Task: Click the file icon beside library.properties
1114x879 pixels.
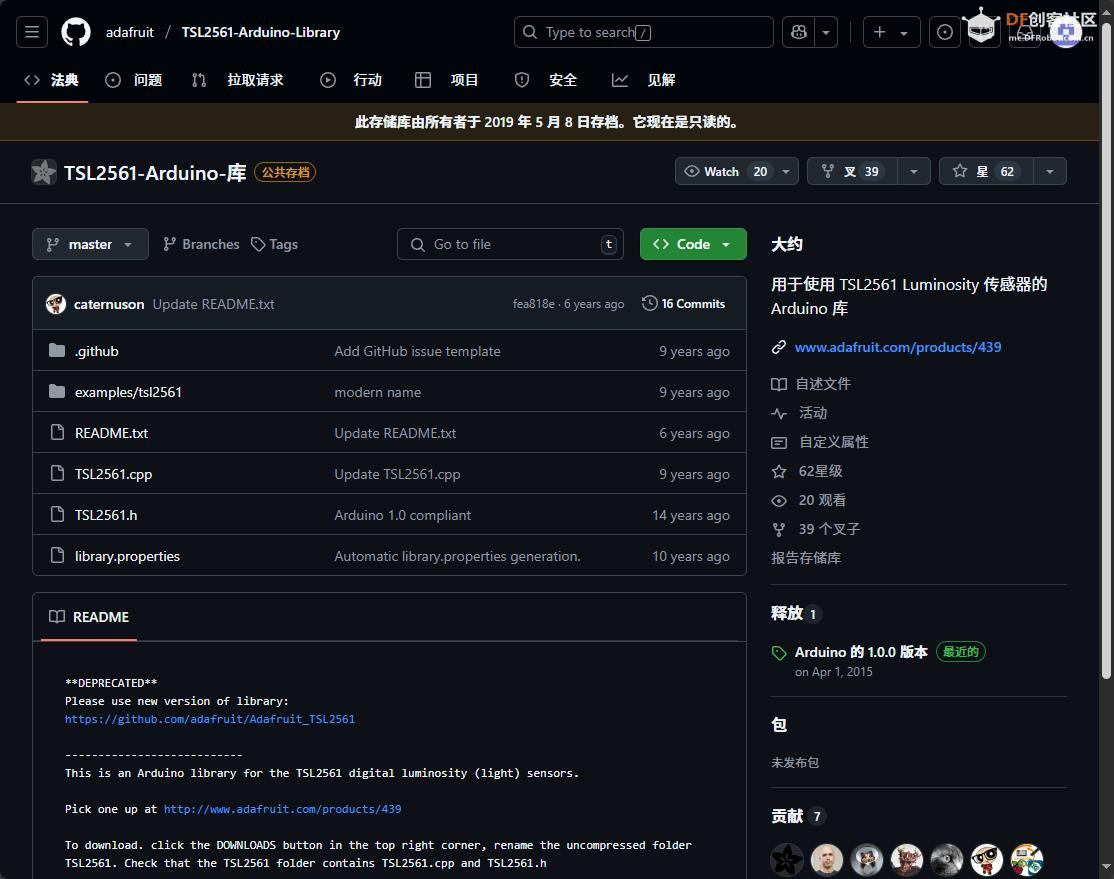Action: point(58,555)
